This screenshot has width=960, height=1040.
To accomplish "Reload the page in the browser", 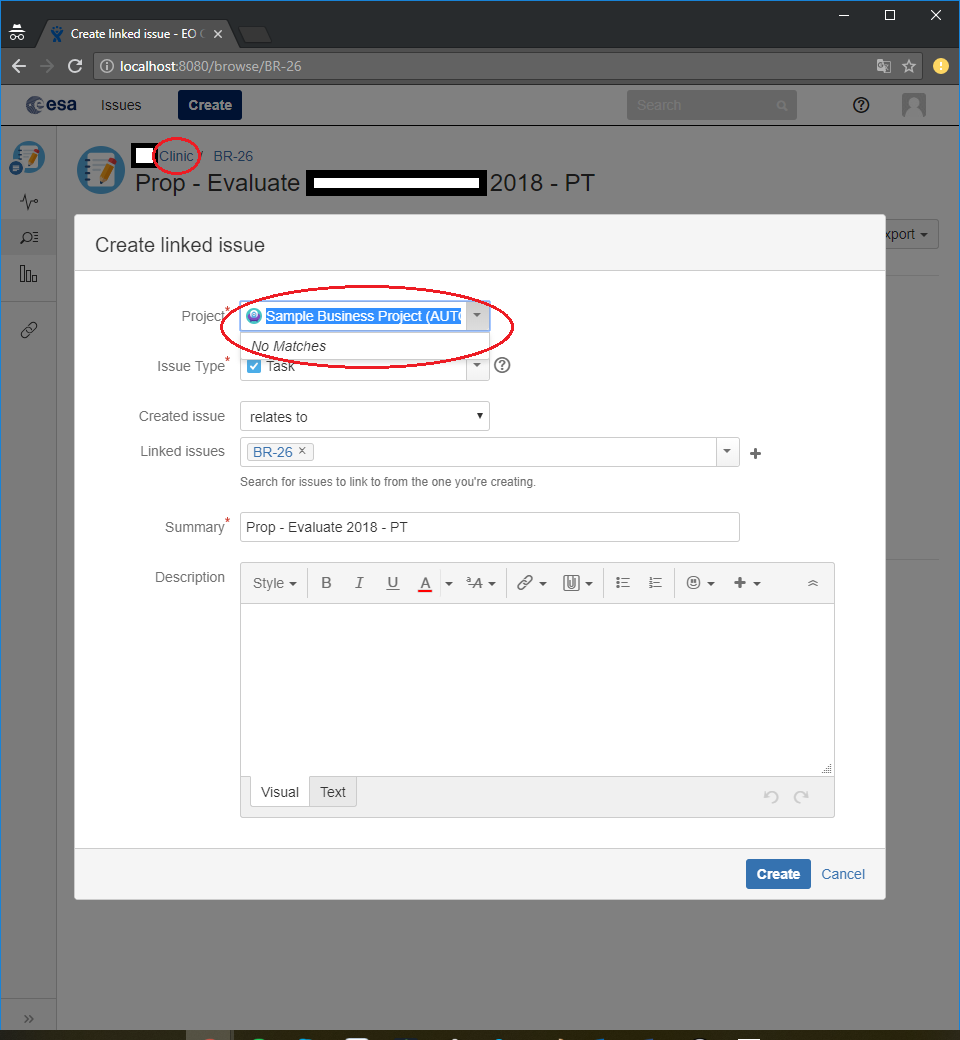I will click(x=75, y=66).
